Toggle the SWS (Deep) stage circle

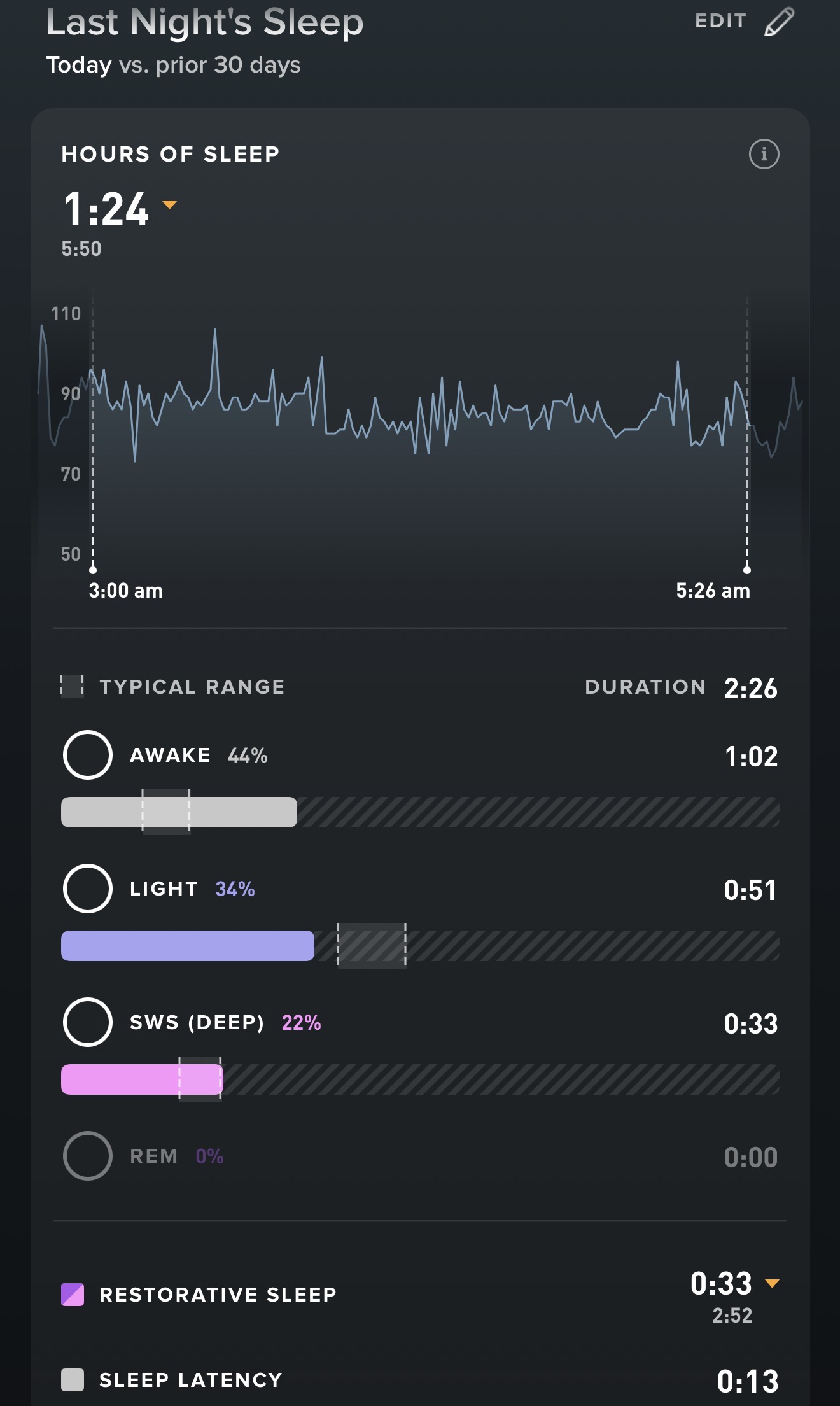coord(88,1022)
